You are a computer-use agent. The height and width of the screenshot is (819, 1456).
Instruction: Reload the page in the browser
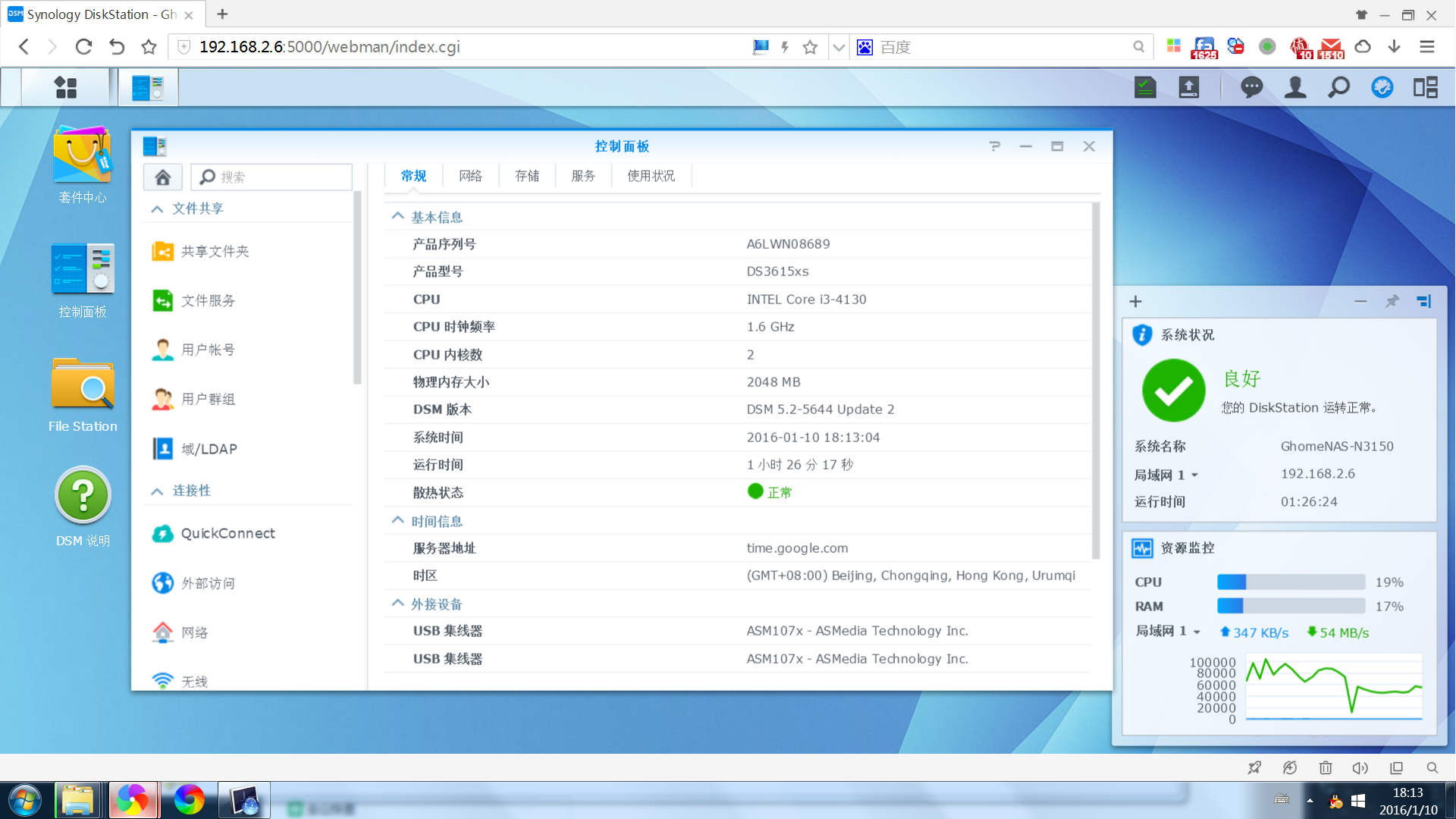pyautogui.click(x=83, y=47)
